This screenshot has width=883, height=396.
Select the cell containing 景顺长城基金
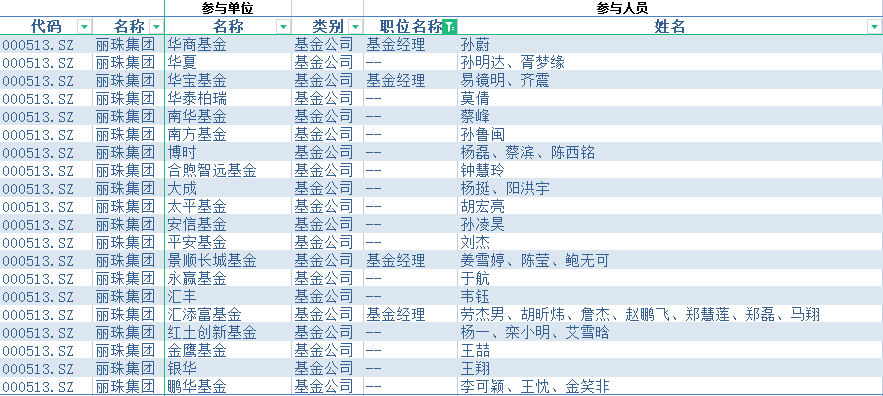pos(228,261)
